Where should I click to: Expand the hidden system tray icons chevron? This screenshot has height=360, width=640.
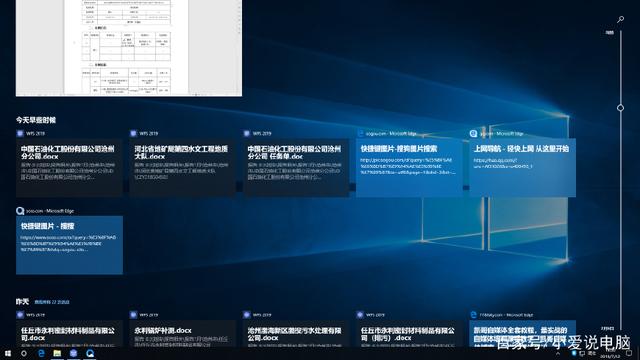(558, 353)
